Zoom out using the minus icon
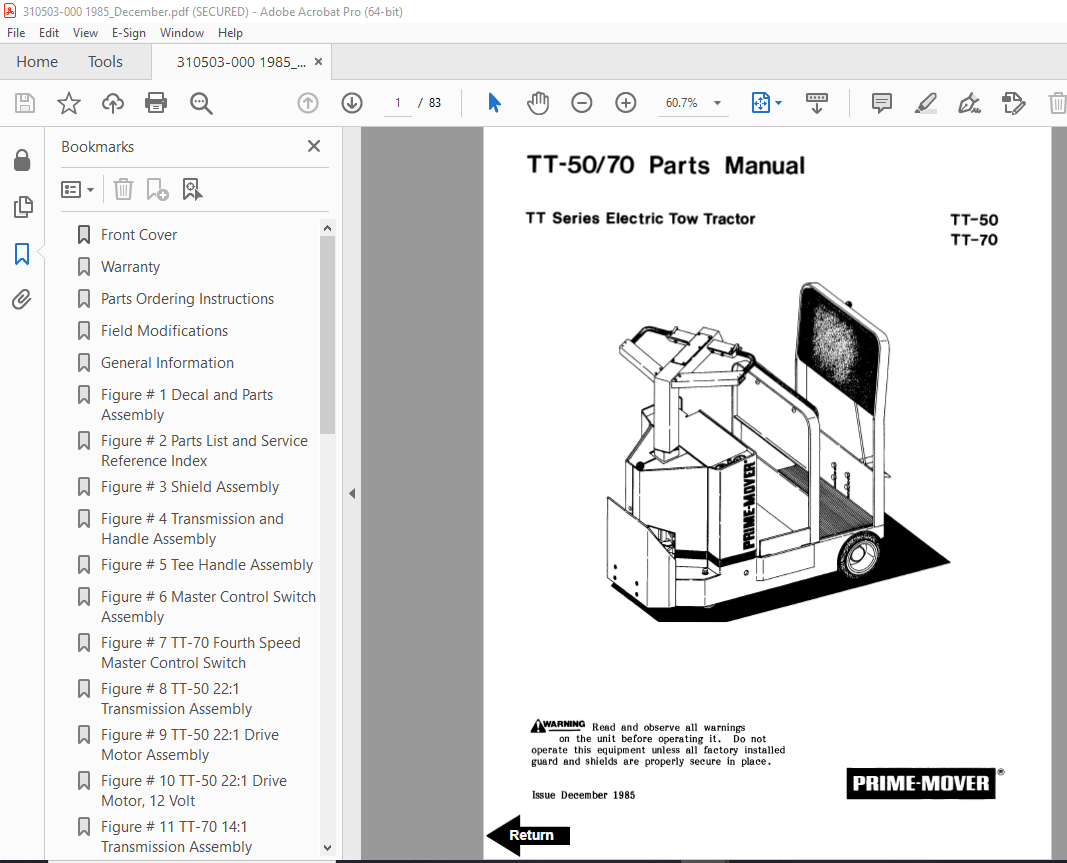The image size is (1067, 863). [x=581, y=102]
